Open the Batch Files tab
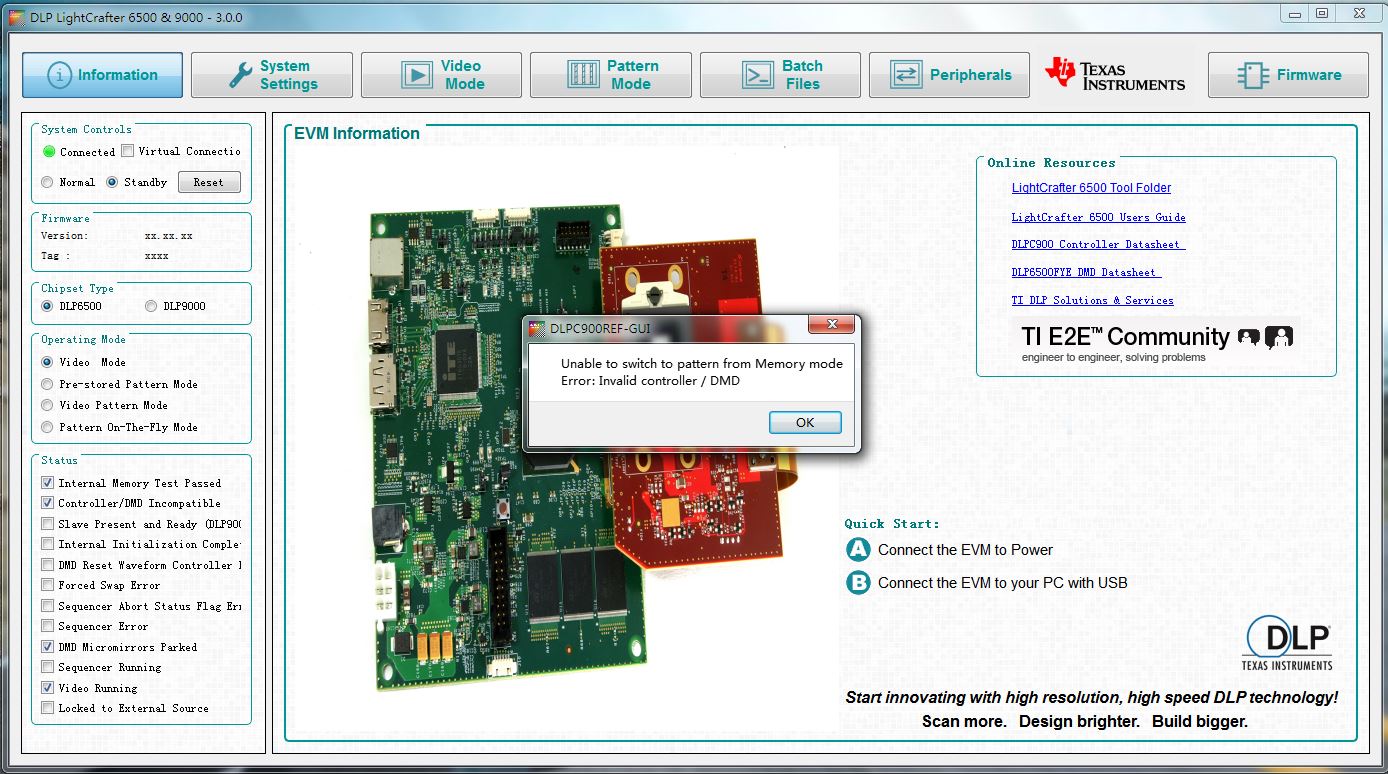1388x774 pixels. [780, 75]
